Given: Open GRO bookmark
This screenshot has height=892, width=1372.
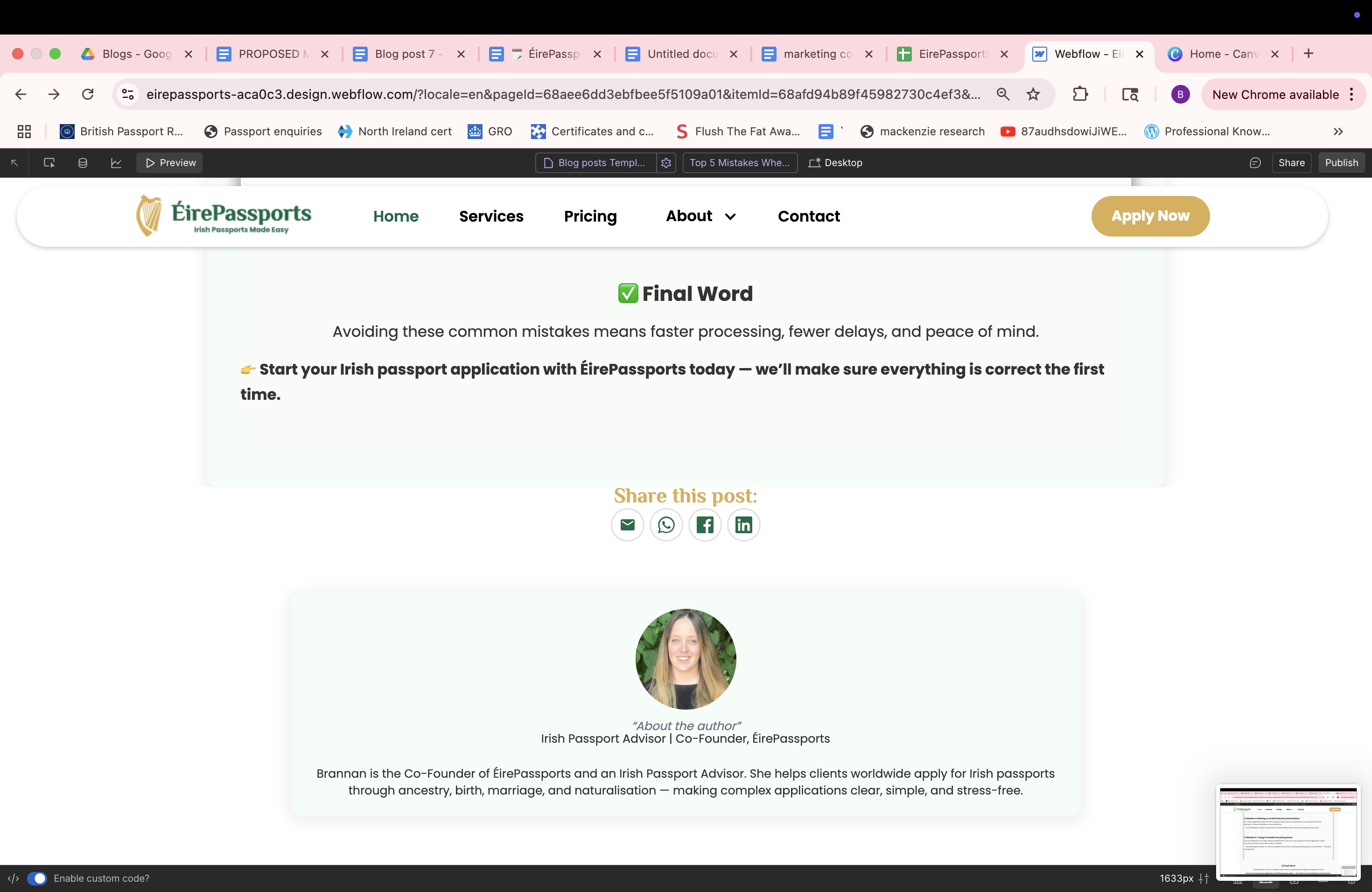Looking at the screenshot, I should click(490, 132).
